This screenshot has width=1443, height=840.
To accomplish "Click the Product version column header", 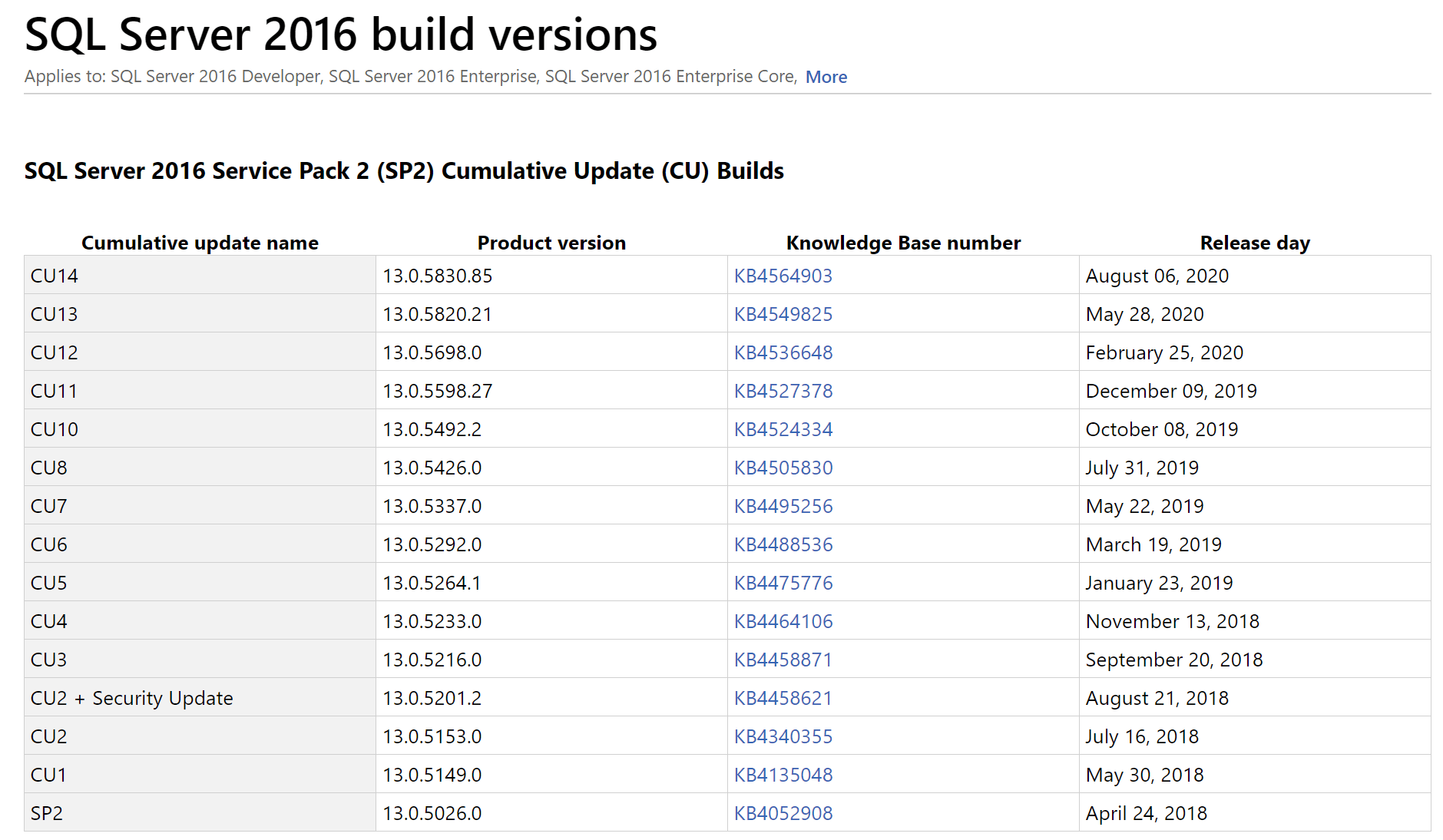I will 551,242.
